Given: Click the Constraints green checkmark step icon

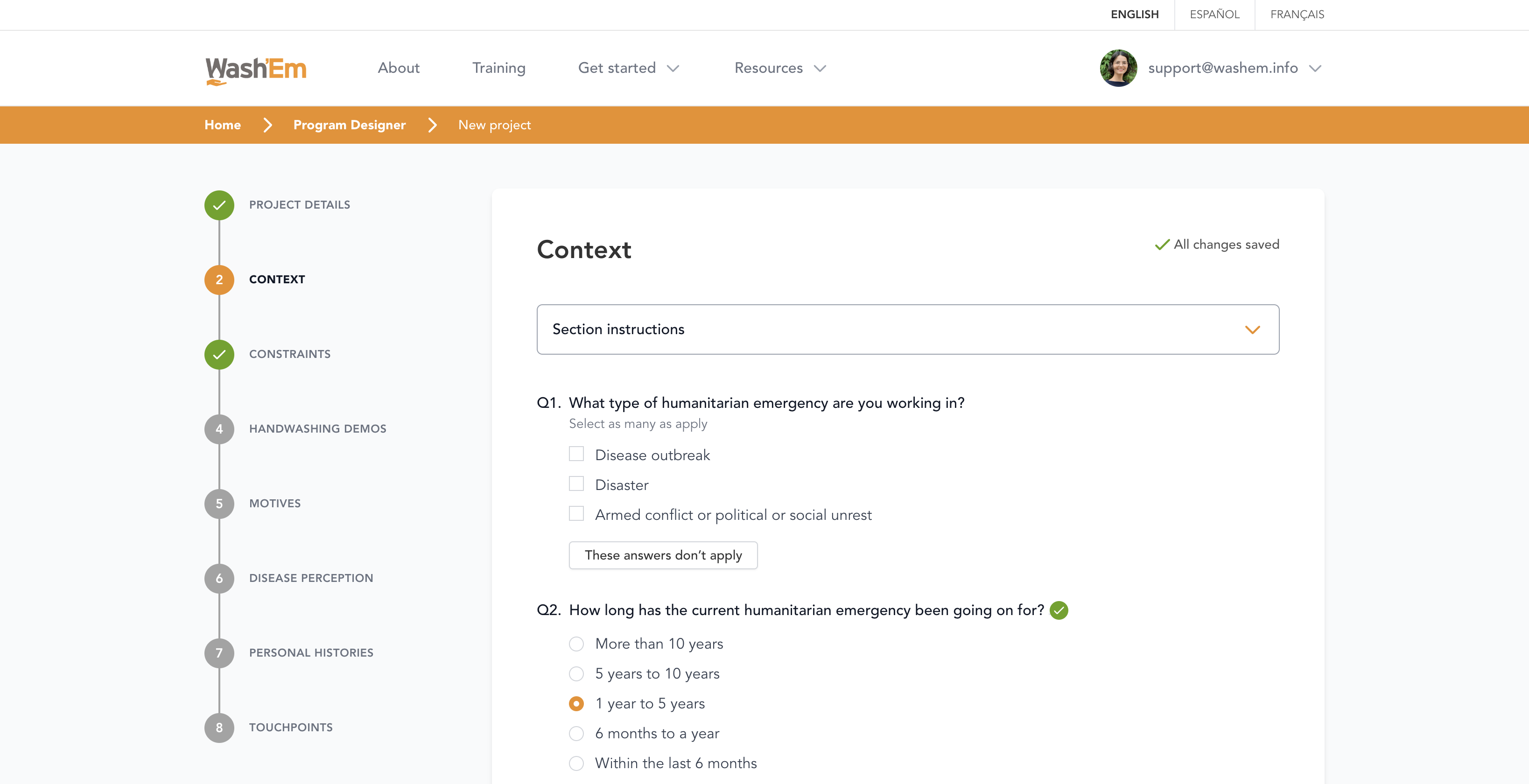Looking at the screenshot, I should (x=219, y=355).
